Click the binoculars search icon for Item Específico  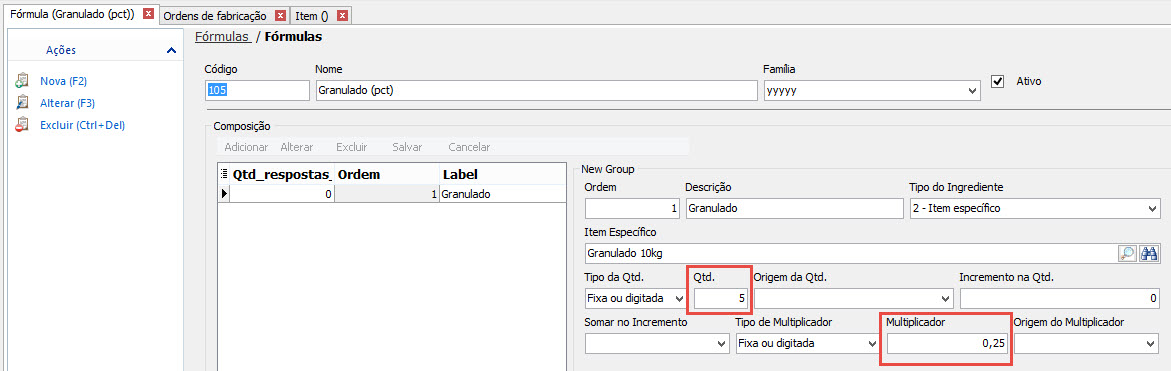[x=1148, y=253]
